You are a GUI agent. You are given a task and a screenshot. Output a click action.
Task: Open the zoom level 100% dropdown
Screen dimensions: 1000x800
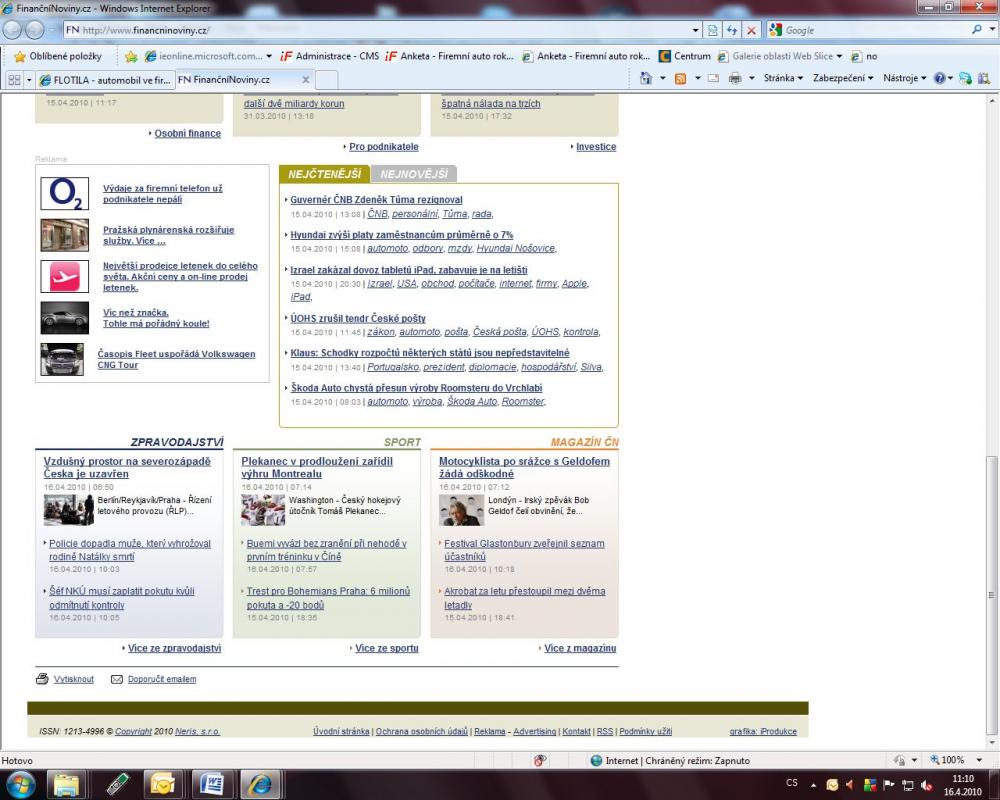(979, 760)
